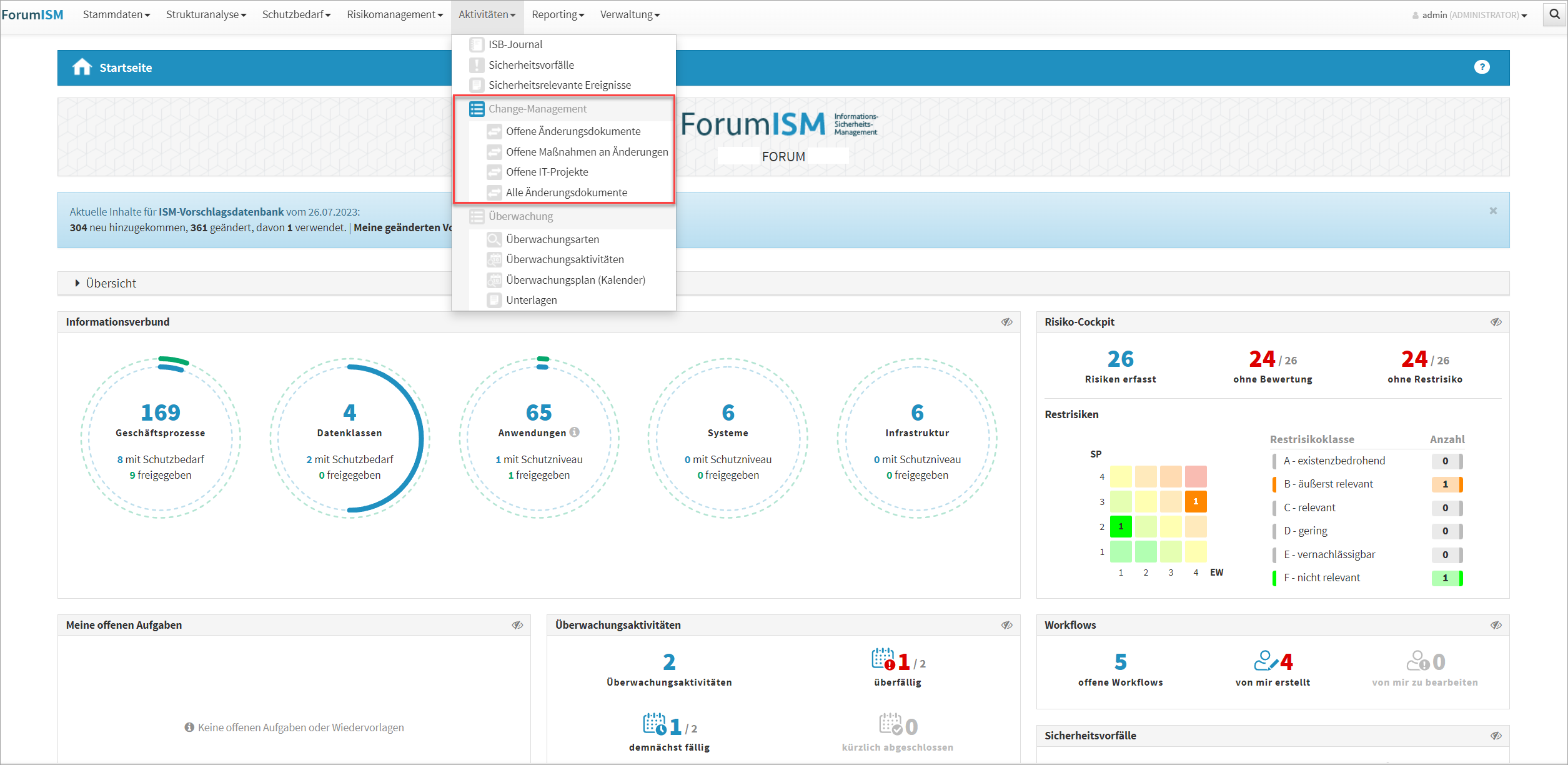This screenshot has width=1568, height=765.
Task: Click the Startseite home icon
Action: coord(82,67)
